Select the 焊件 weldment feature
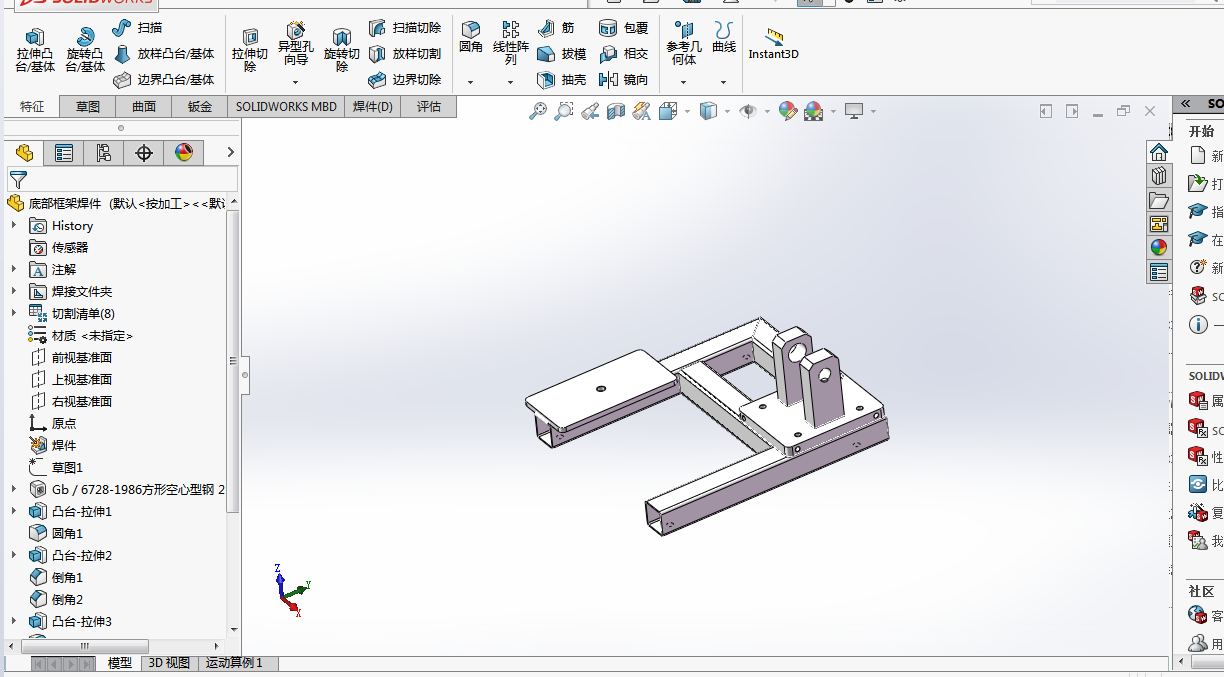Screen dimensions: 1224x677 click(53, 446)
